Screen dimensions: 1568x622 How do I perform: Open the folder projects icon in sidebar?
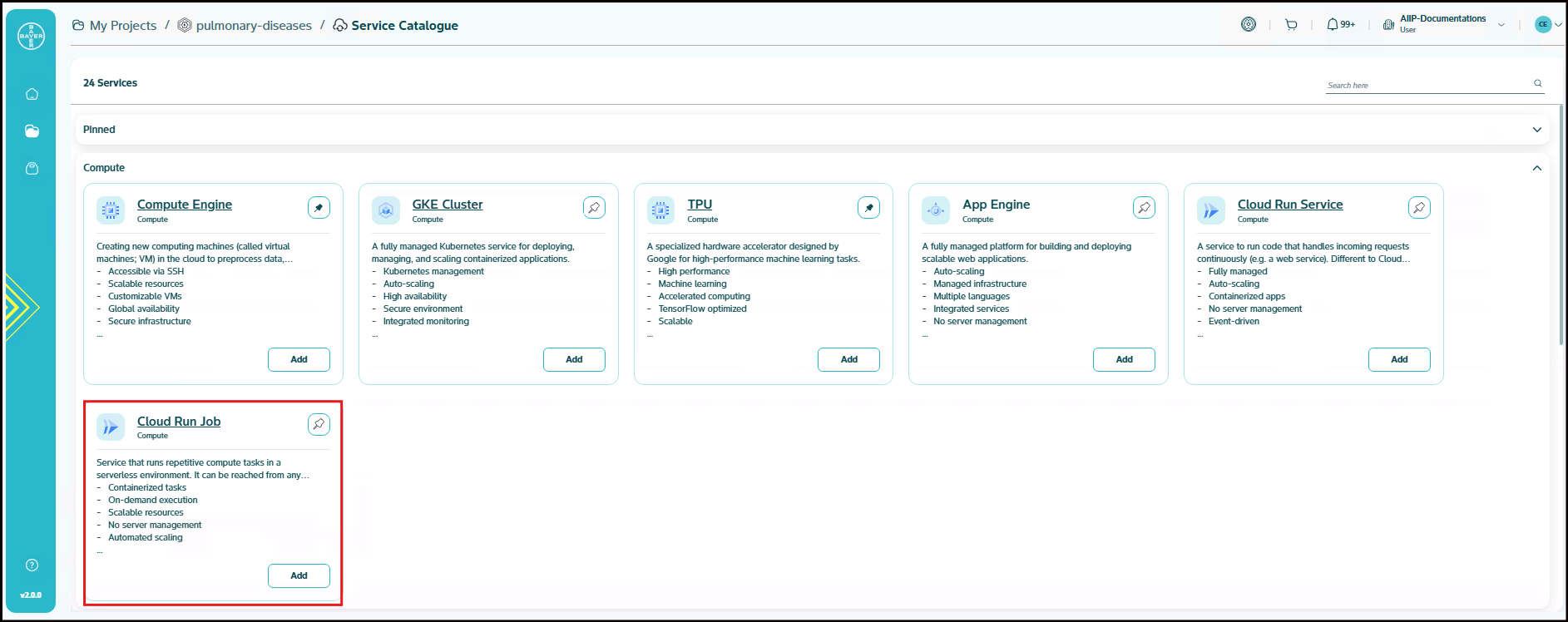click(32, 131)
